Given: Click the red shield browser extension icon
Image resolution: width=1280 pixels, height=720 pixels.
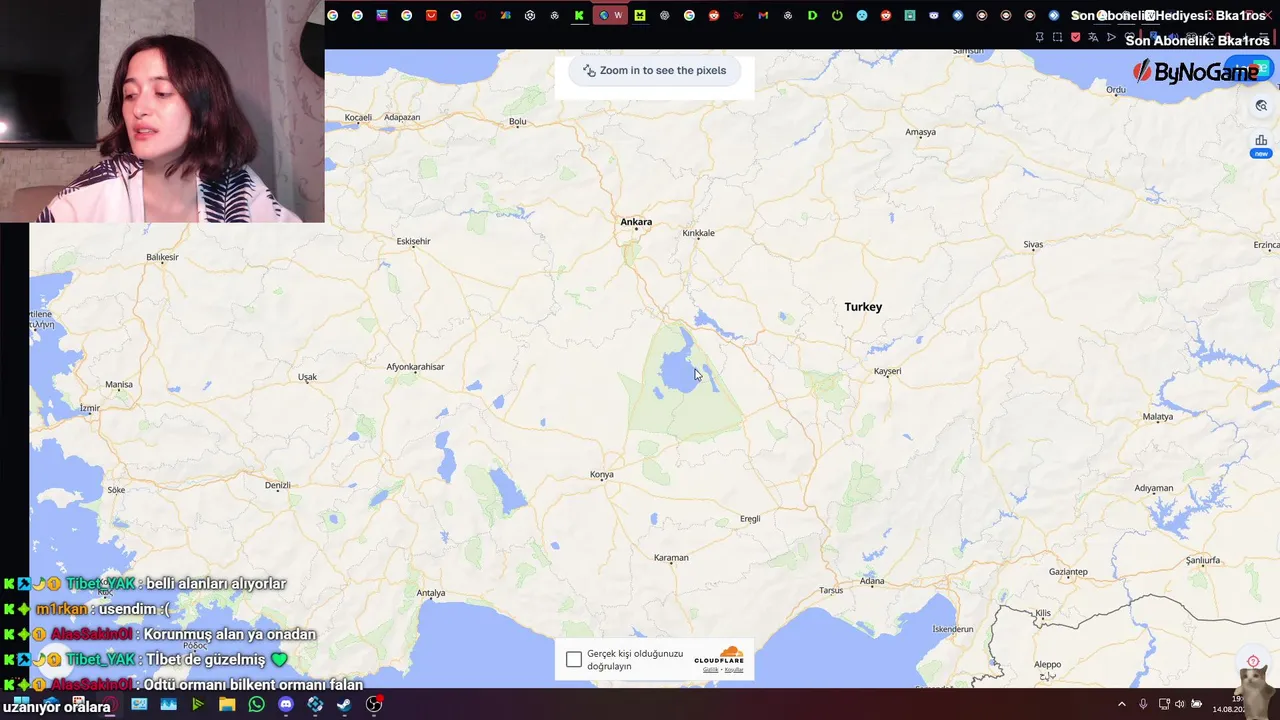Looking at the screenshot, I should (1075, 37).
